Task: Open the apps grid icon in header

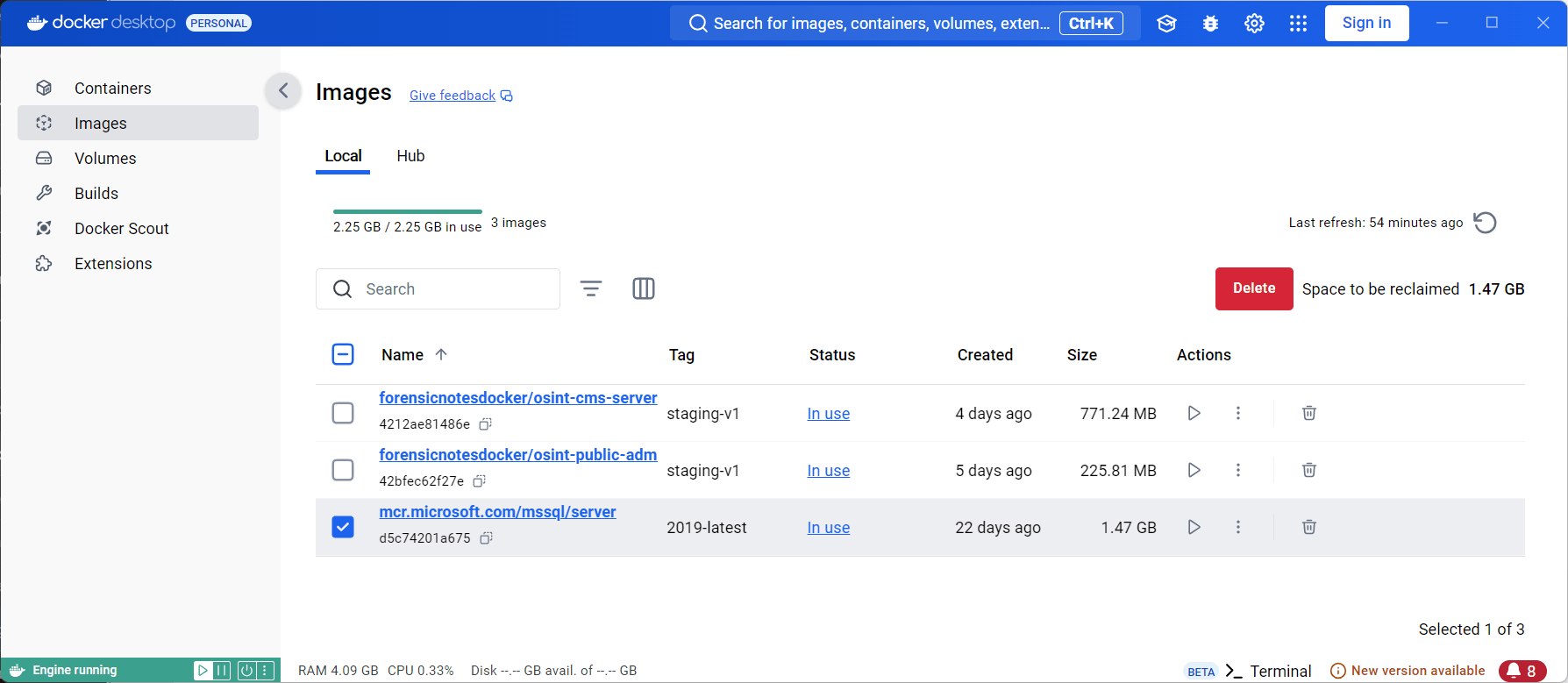Action: 1299,24
